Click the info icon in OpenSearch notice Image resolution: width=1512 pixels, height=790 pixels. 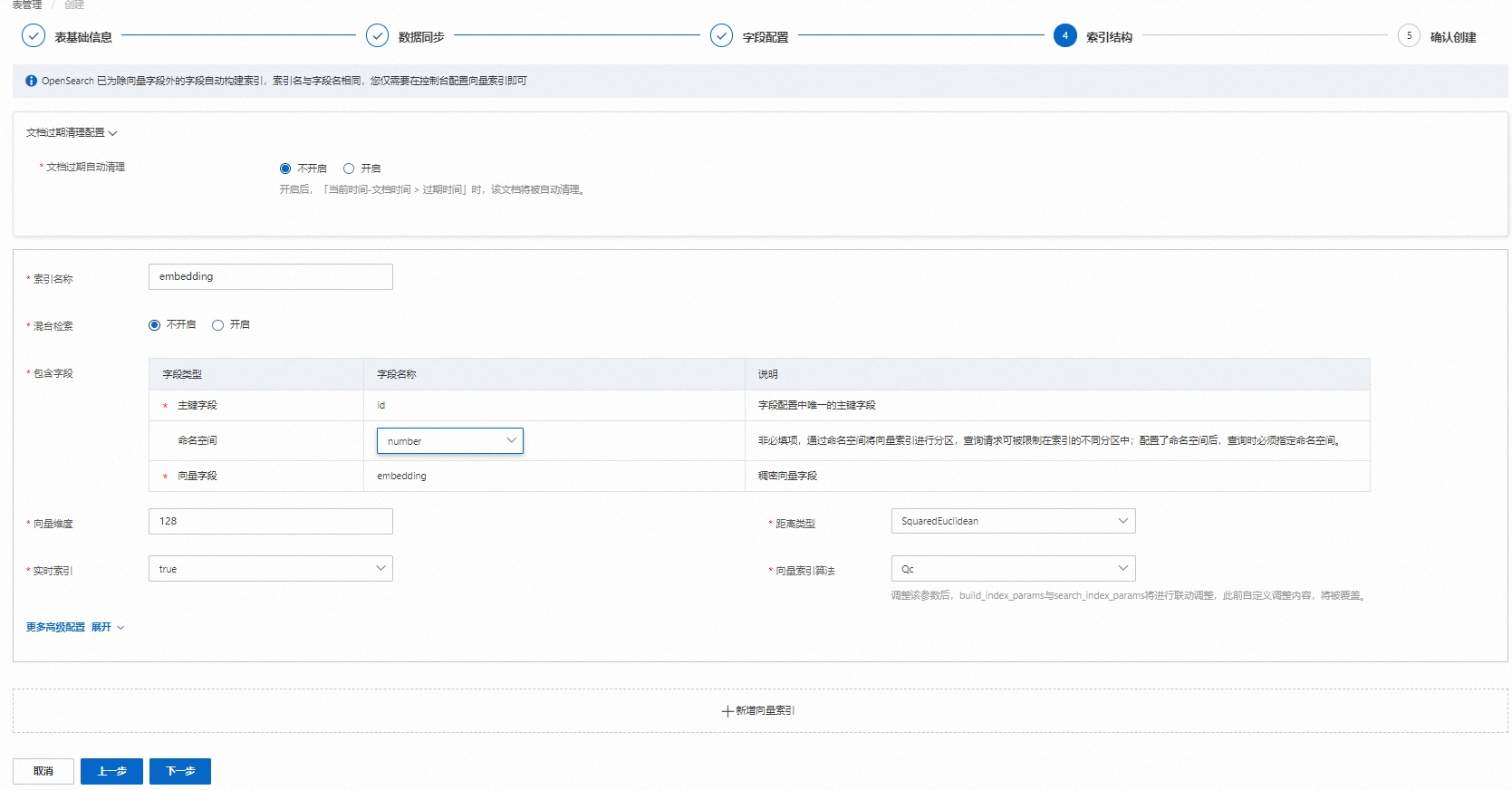click(32, 81)
